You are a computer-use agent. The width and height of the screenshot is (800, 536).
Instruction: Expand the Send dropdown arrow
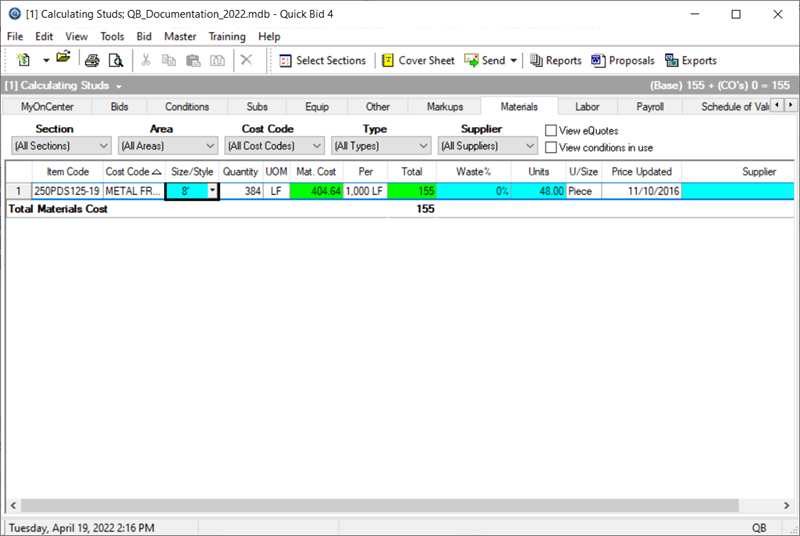pos(513,61)
